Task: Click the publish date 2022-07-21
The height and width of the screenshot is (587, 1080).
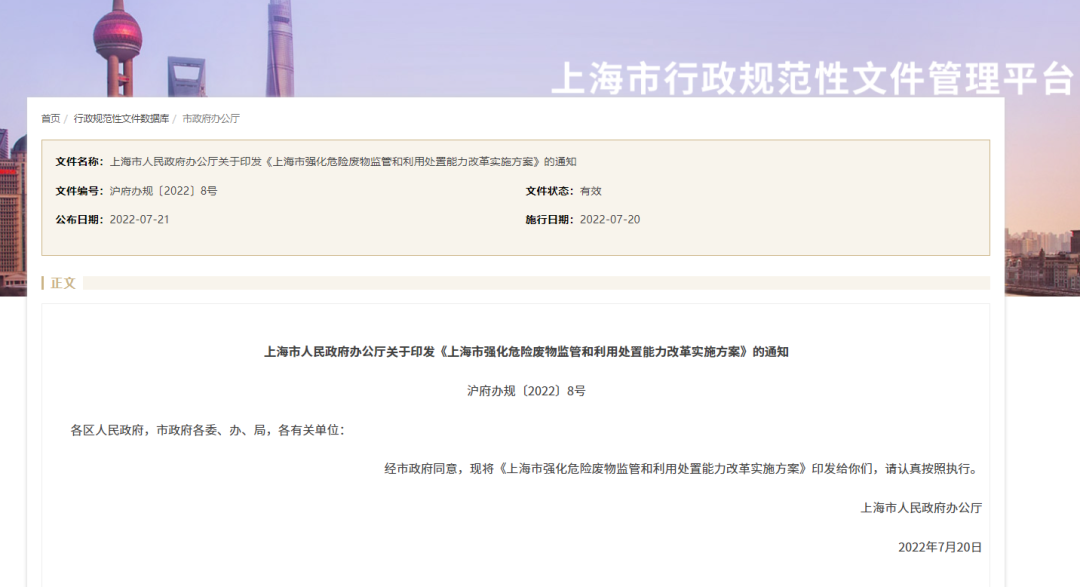Action: pos(139,219)
